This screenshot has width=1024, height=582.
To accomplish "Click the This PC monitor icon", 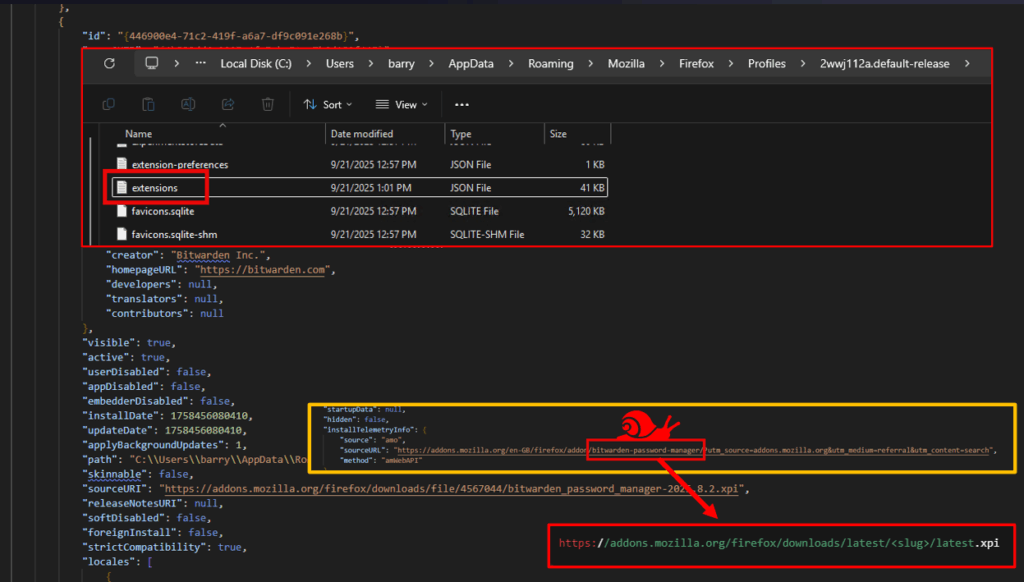I will [152, 63].
